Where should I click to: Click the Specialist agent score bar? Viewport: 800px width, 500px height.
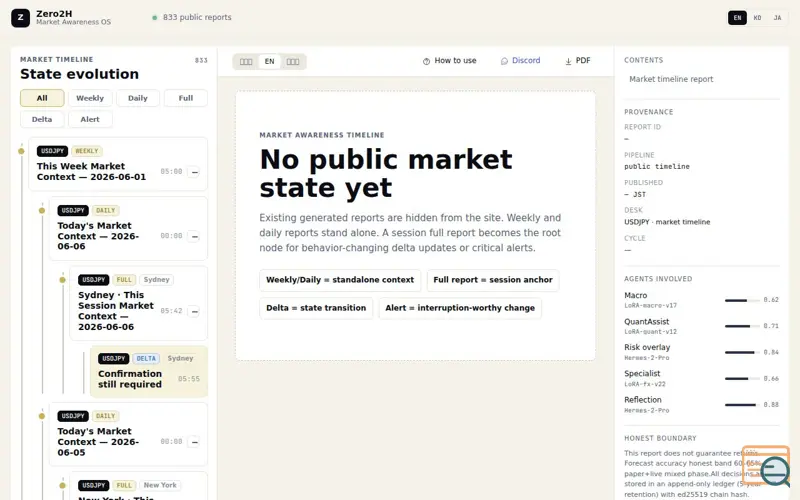point(740,379)
